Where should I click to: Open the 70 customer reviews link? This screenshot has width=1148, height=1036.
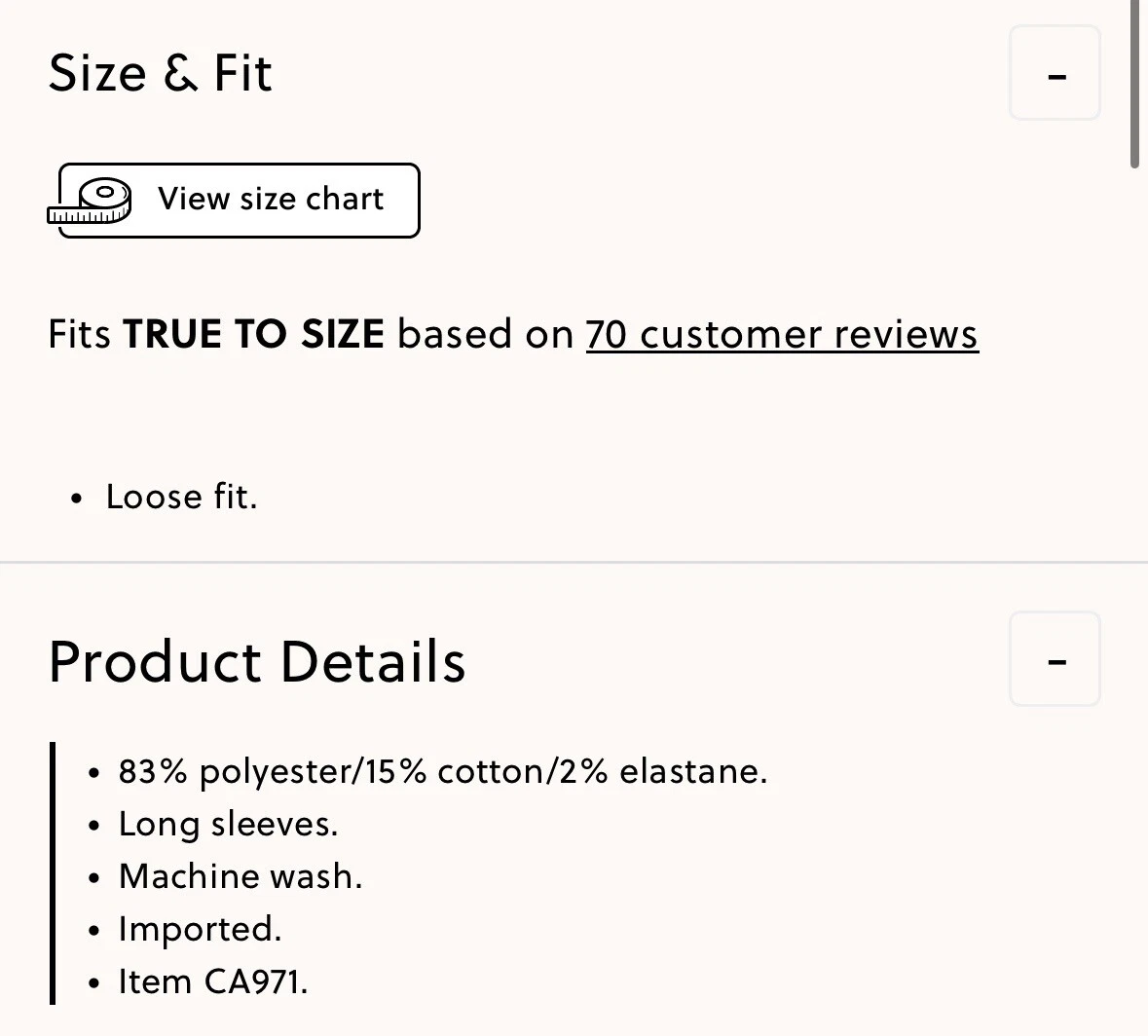(782, 334)
